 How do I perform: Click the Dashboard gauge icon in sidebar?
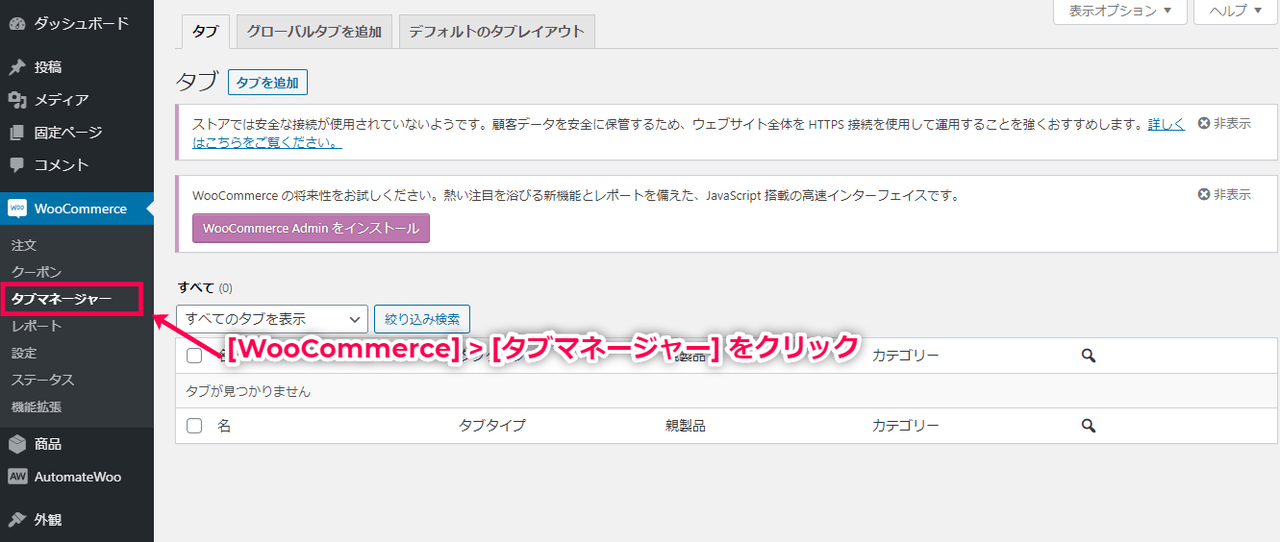(x=17, y=22)
